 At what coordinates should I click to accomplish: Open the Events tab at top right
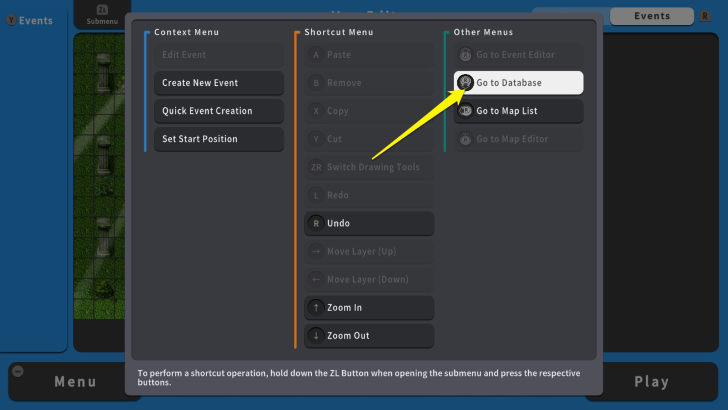click(x=652, y=16)
